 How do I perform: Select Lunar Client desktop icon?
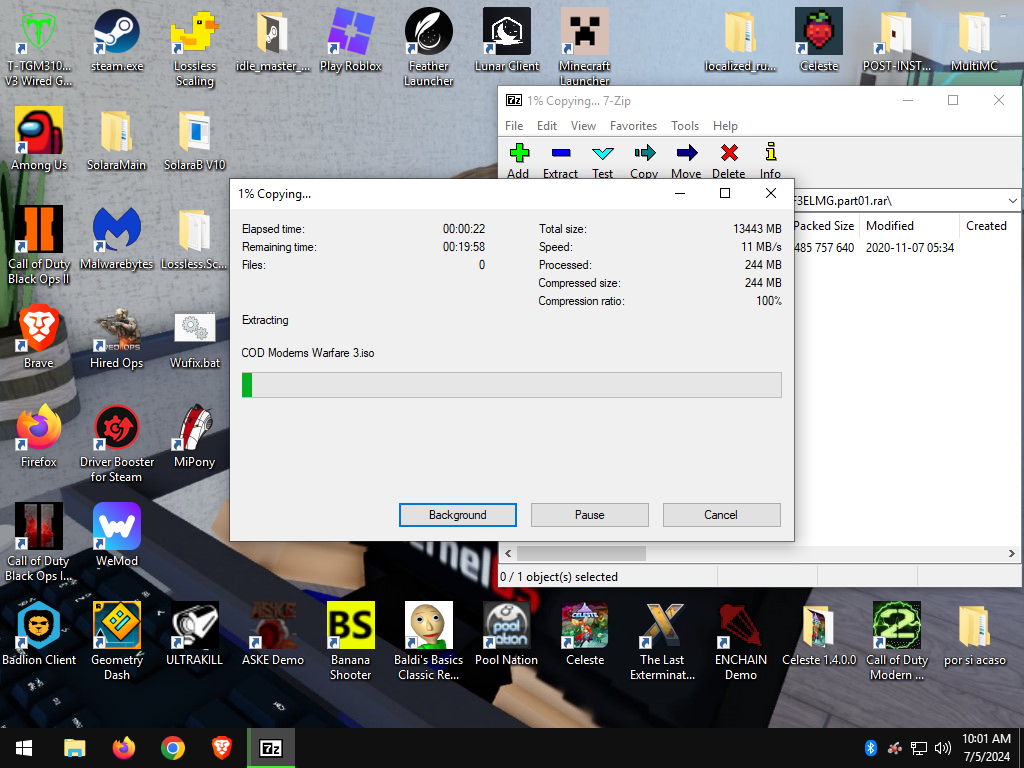click(507, 40)
